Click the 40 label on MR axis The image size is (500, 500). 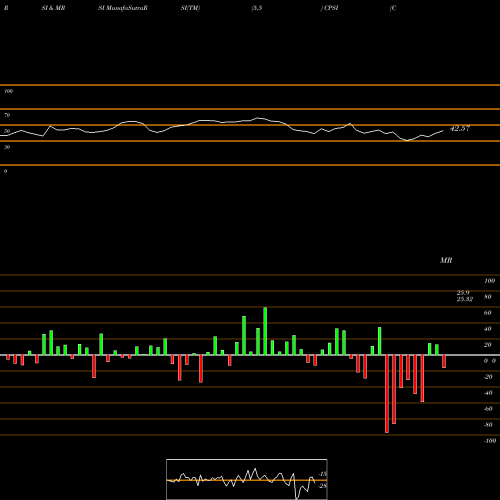click(x=488, y=329)
